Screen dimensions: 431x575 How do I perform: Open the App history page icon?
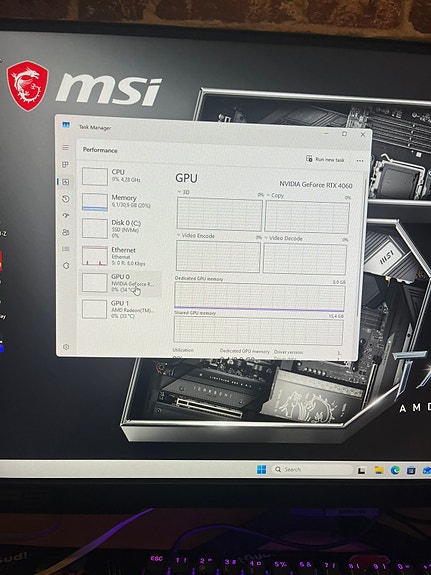[66, 199]
